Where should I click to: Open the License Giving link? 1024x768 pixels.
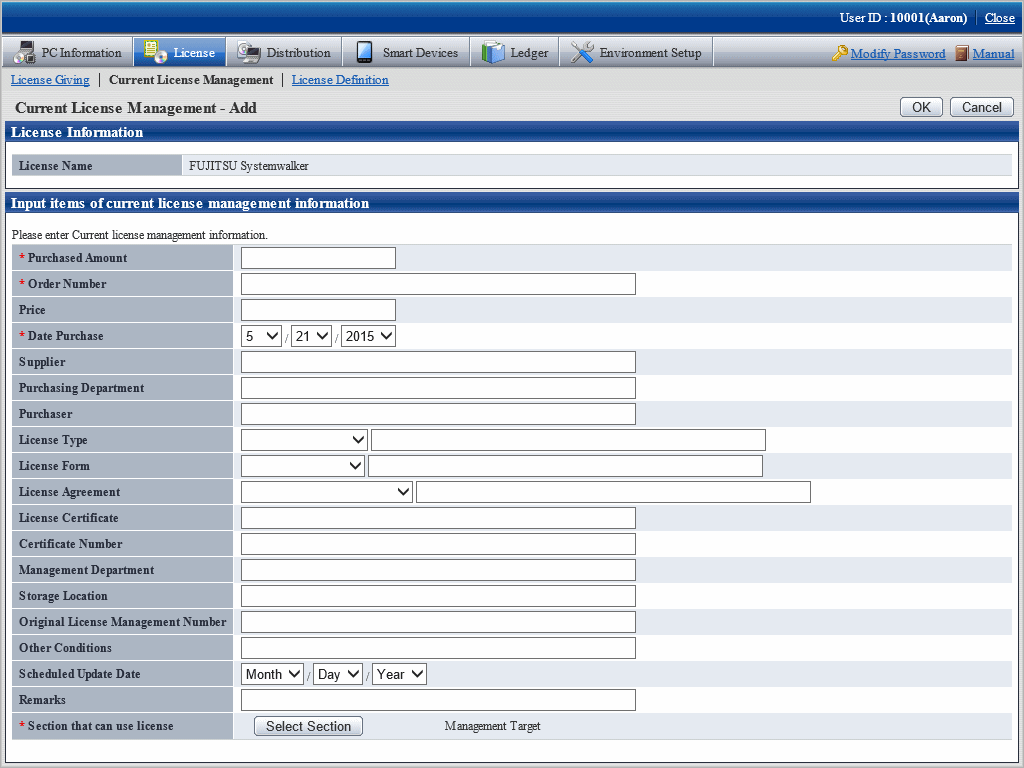click(x=50, y=80)
